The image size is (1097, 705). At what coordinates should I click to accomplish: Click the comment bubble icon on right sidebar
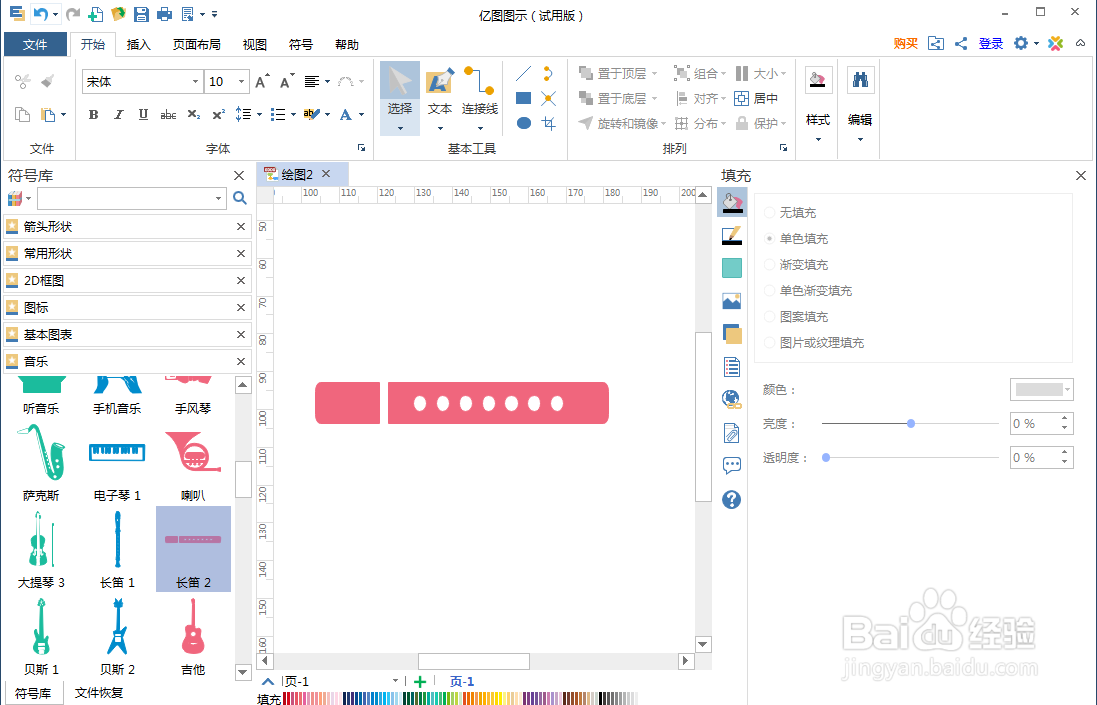[x=731, y=464]
